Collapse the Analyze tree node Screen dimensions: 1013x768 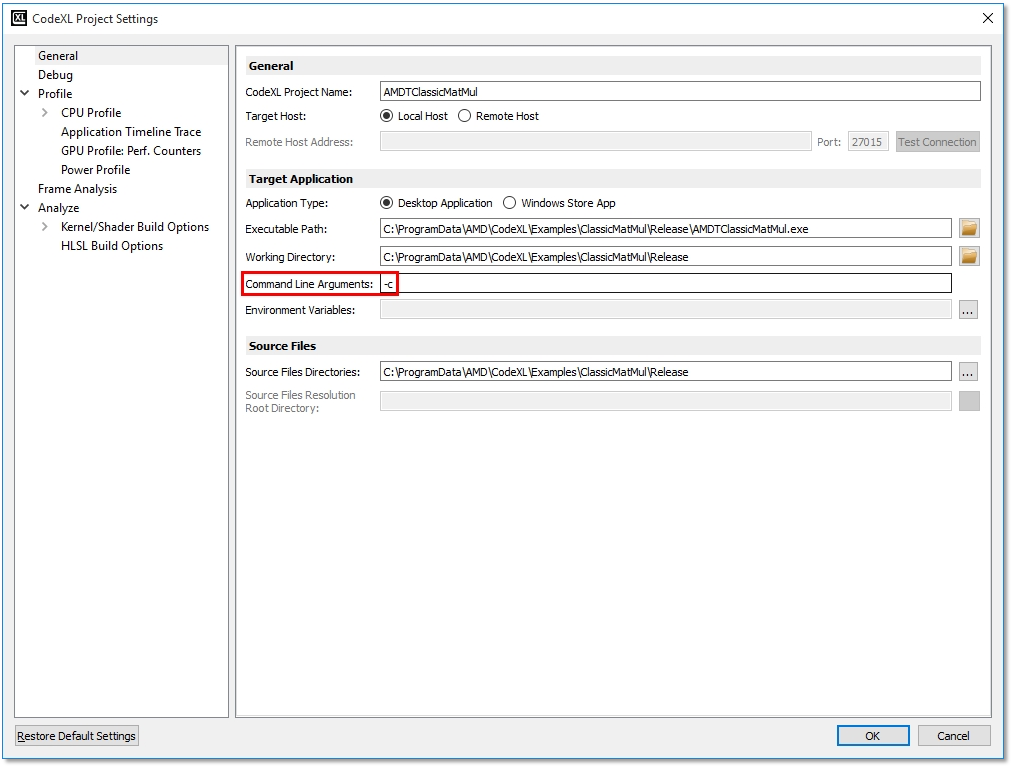point(25,207)
